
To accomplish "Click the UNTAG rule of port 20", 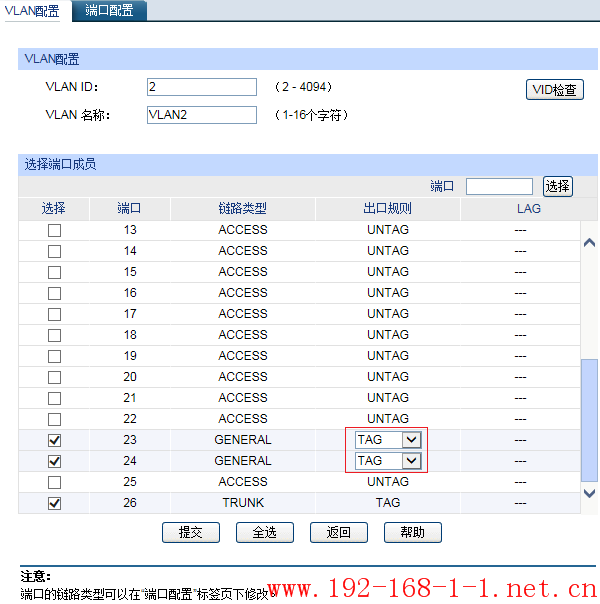I will (388, 377).
